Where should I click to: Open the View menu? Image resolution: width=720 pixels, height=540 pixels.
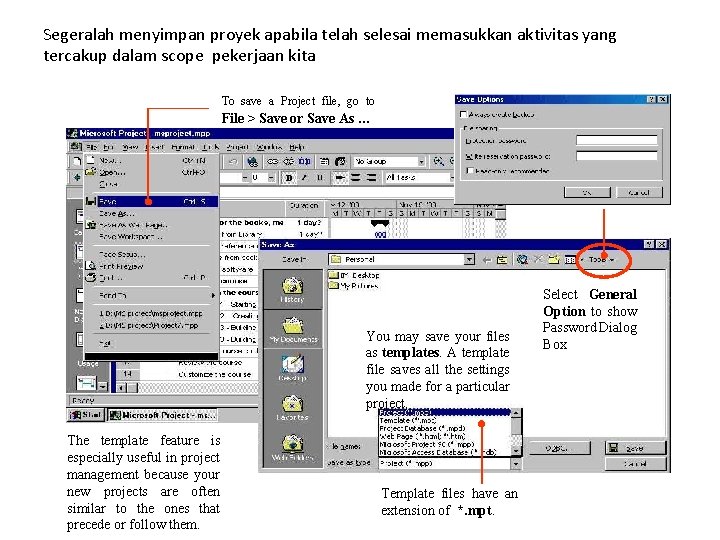coord(130,147)
